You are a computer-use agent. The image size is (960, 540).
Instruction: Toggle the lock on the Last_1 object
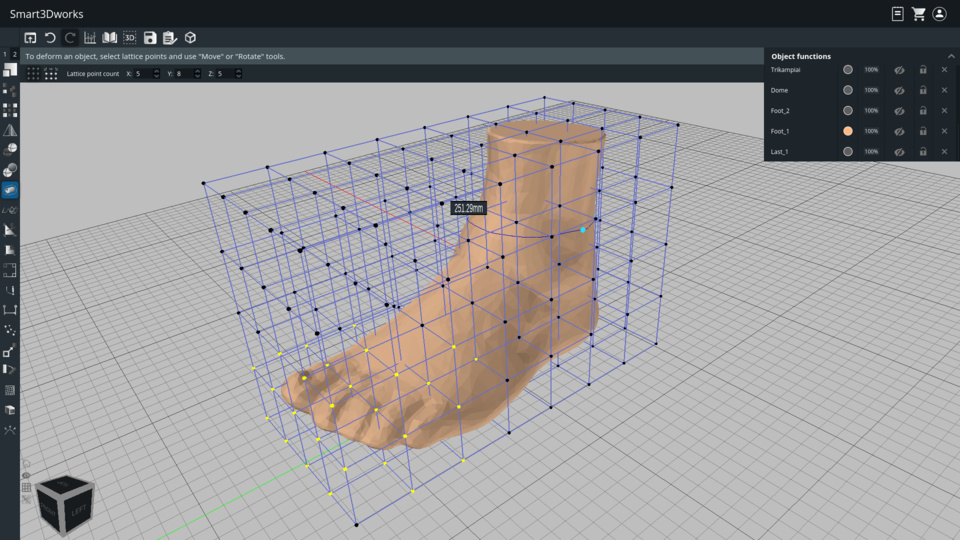pyautogui.click(x=922, y=152)
